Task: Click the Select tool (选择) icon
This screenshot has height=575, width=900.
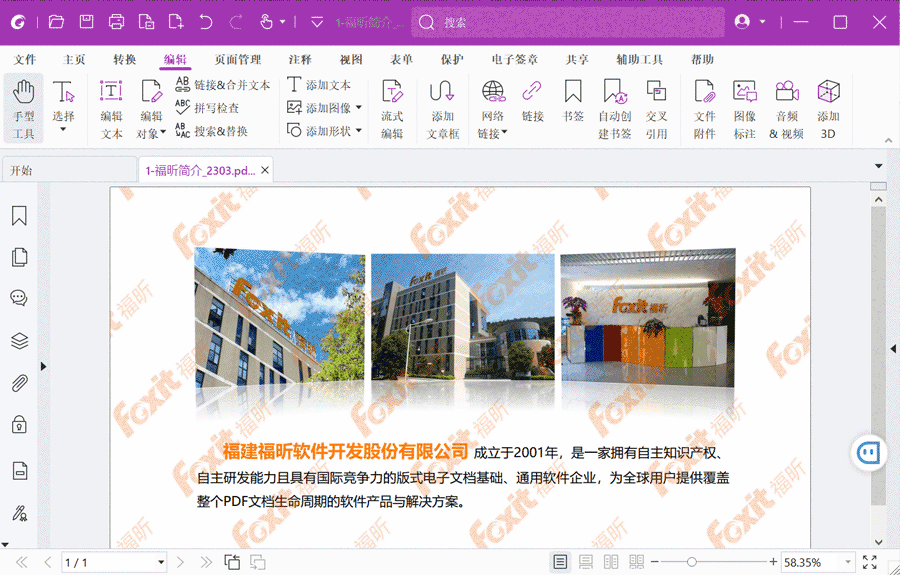Action: click(63, 92)
